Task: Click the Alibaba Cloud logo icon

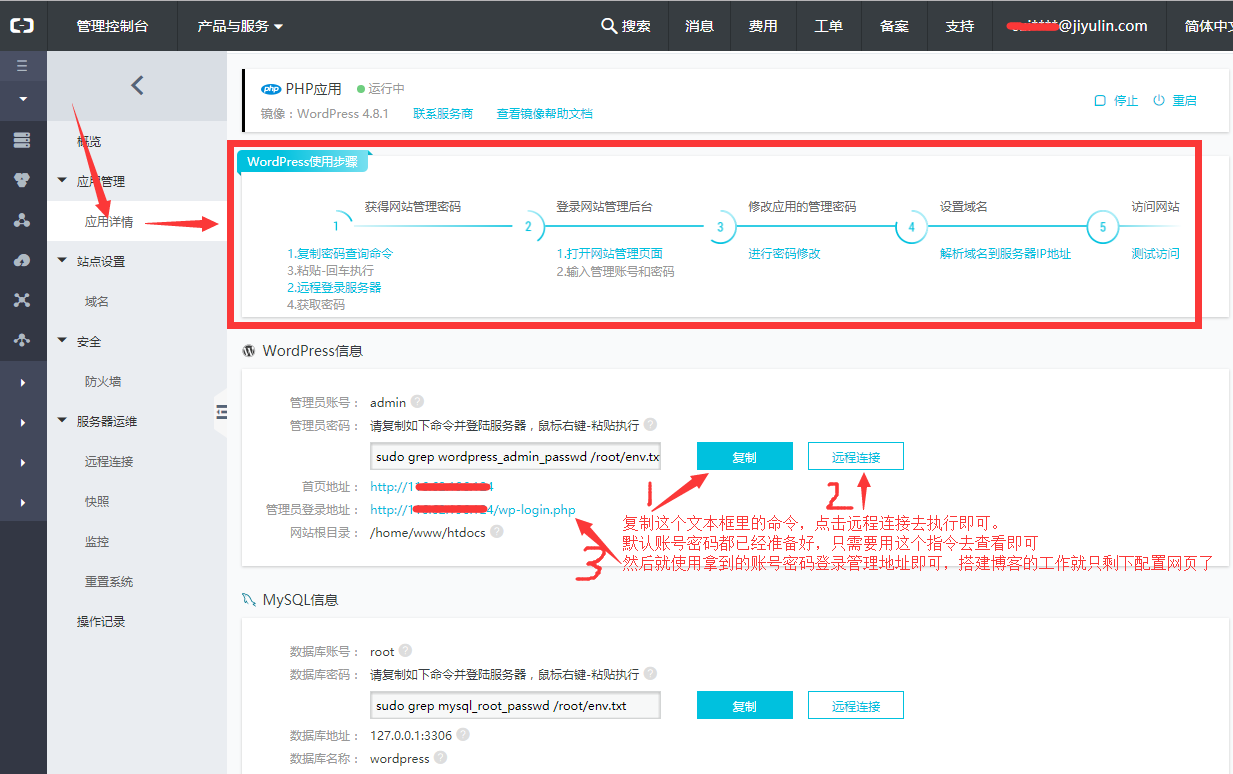Action: [22, 25]
